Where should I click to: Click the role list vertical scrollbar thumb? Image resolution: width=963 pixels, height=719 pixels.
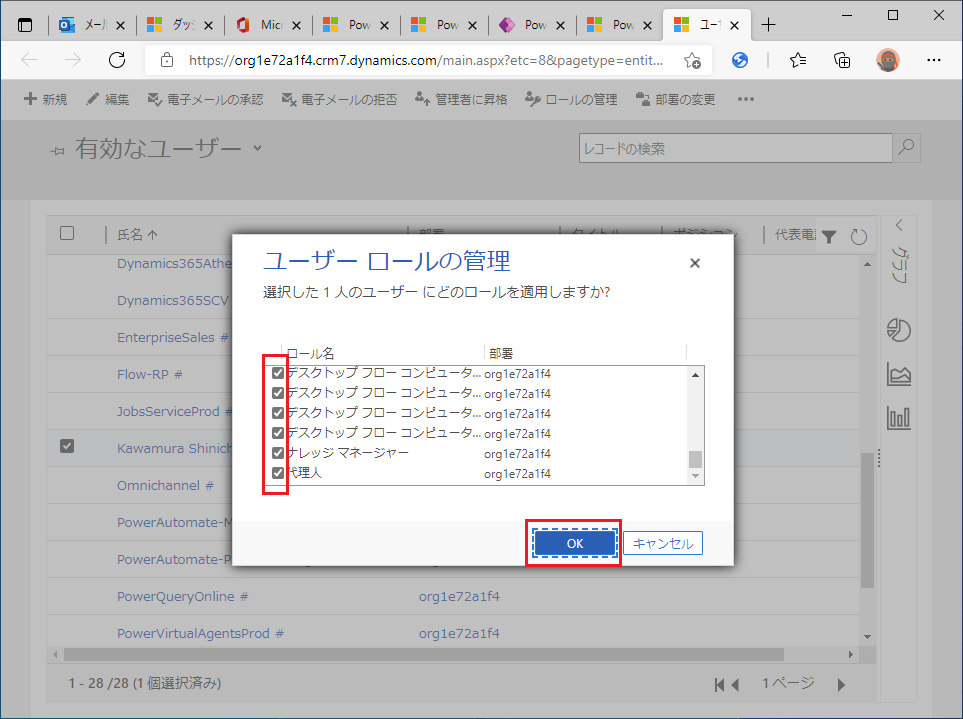pos(696,459)
